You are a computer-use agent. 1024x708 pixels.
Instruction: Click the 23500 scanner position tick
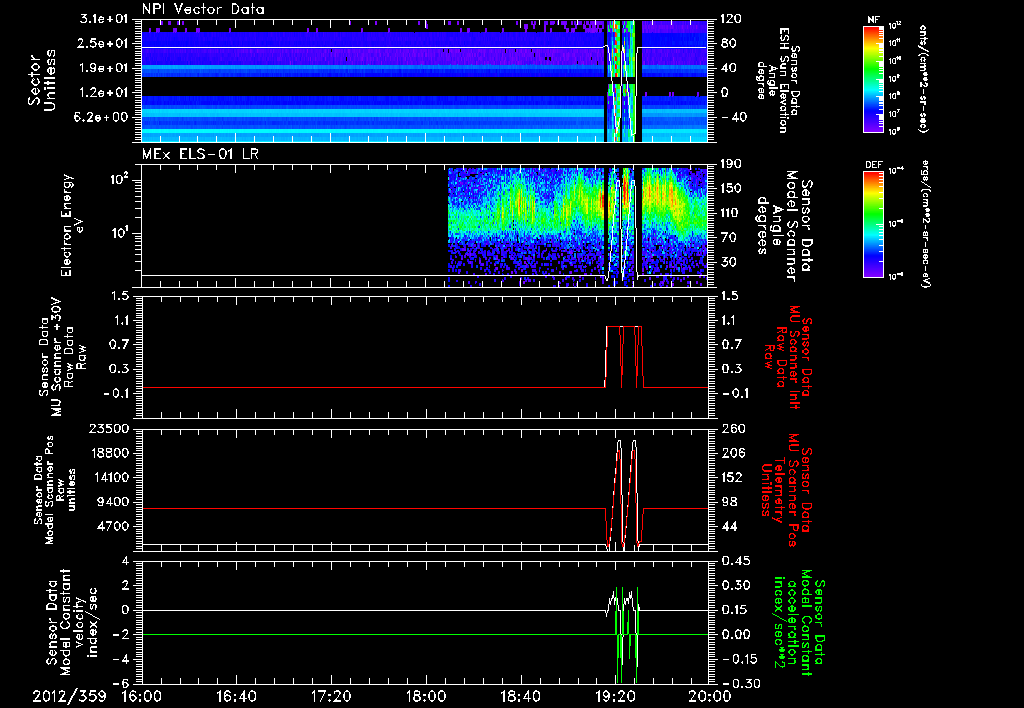click(108, 429)
